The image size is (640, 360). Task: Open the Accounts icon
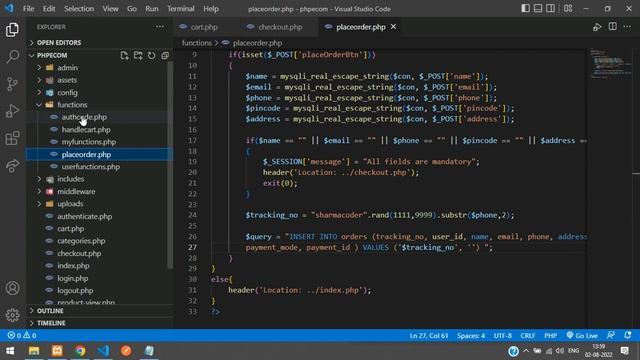pos(12,288)
